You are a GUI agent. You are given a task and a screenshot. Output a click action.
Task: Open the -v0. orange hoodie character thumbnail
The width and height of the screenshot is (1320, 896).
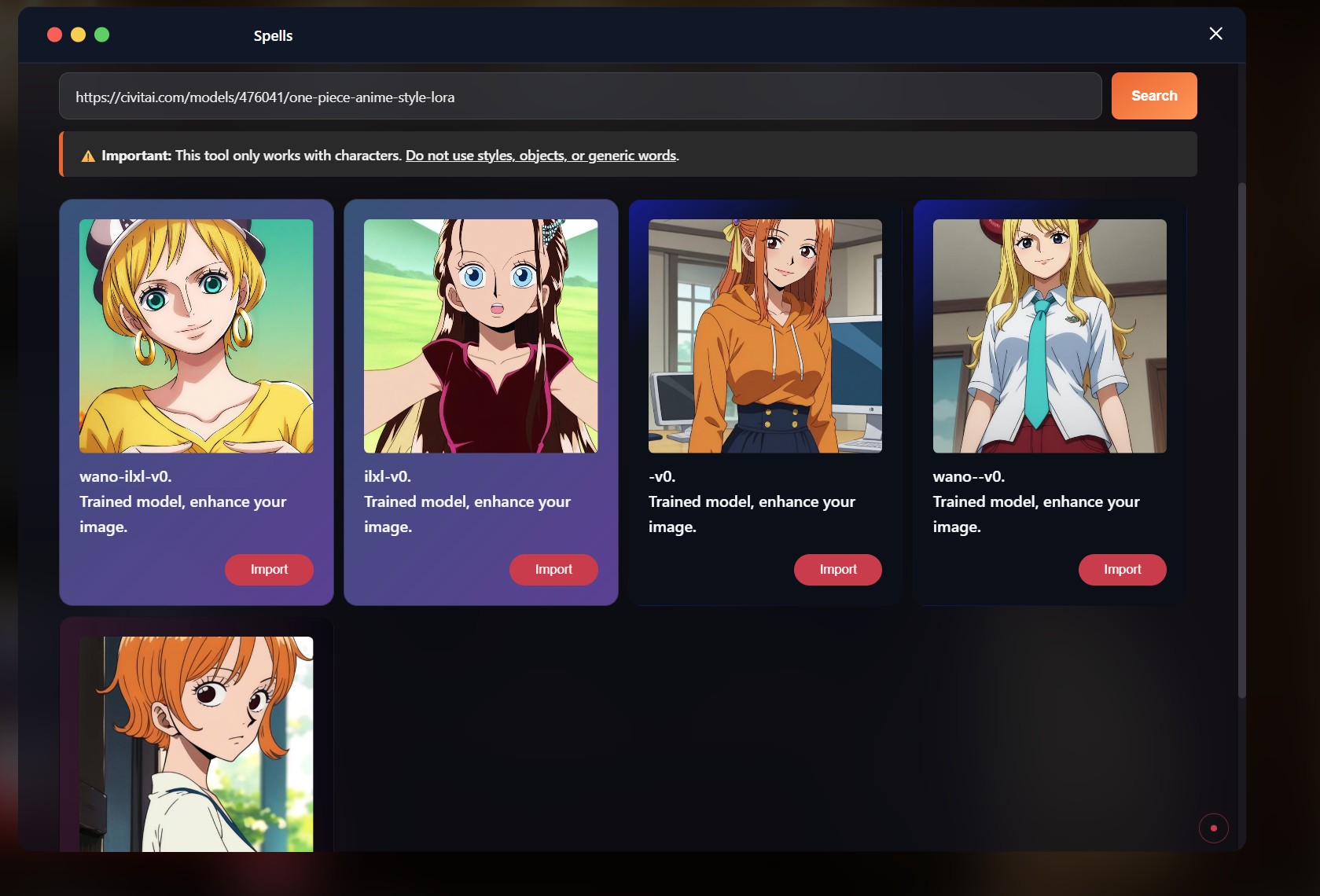(x=765, y=336)
